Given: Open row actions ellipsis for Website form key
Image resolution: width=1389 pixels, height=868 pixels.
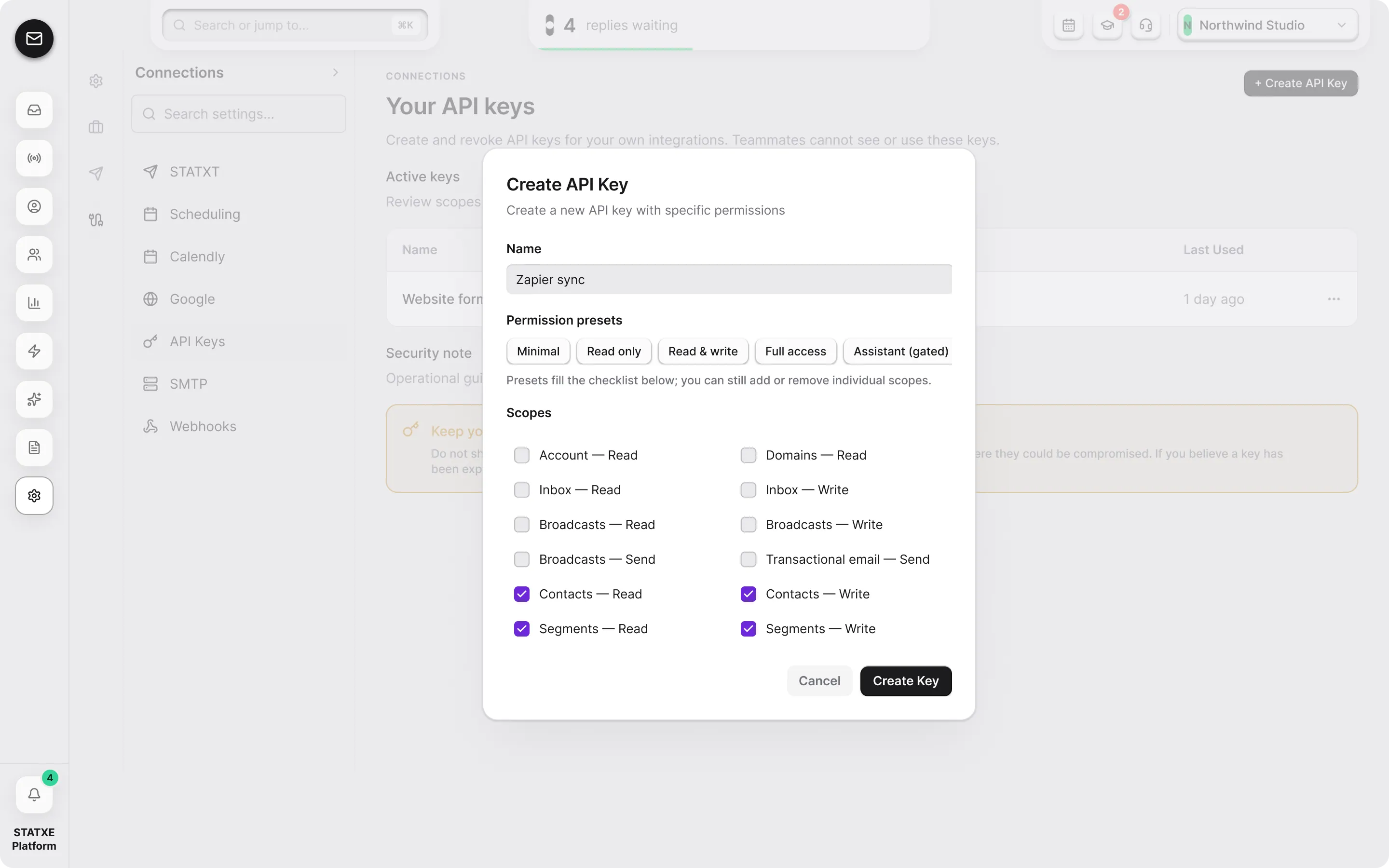Looking at the screenshot, I should coord(1334,299).
